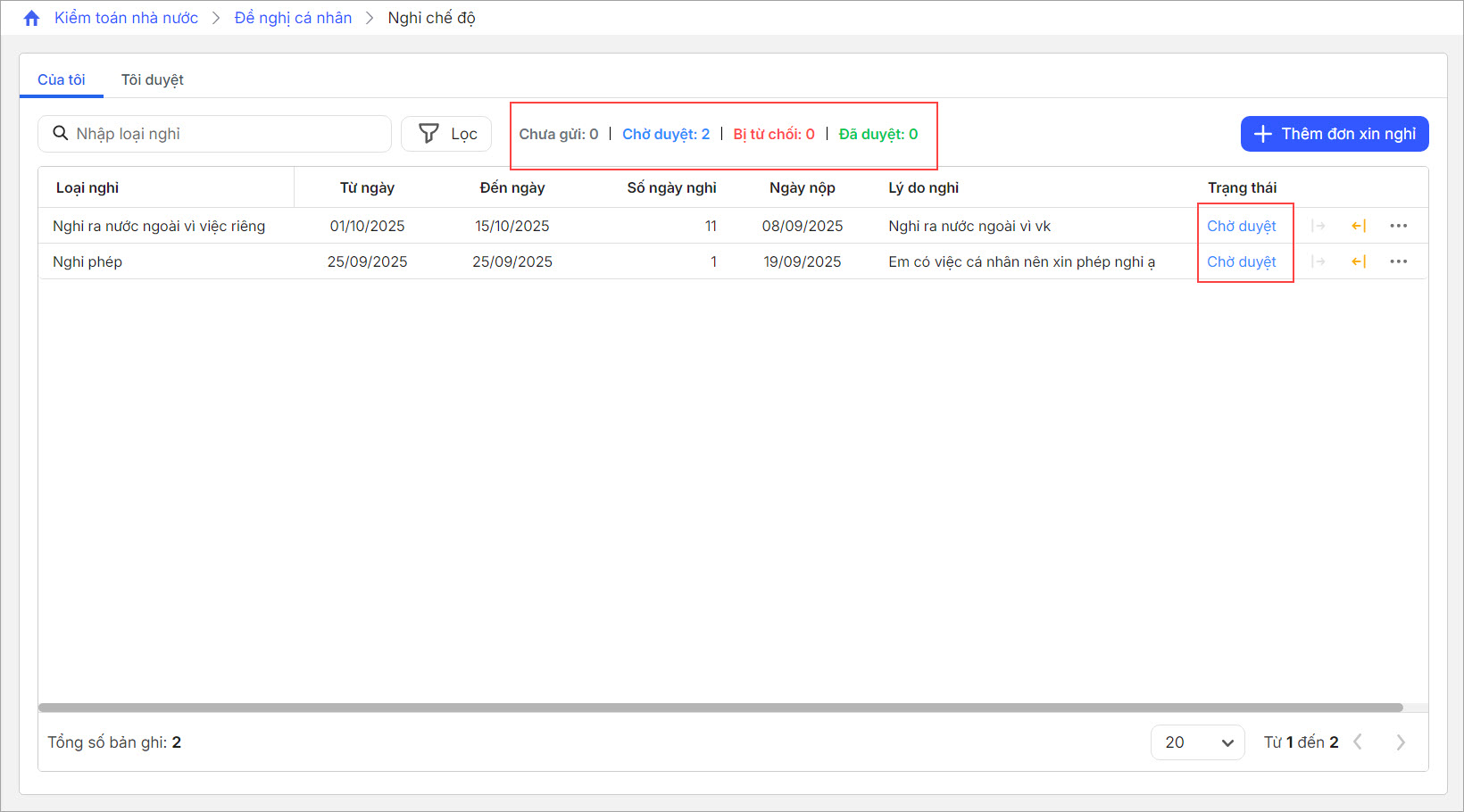Go to previous page arrow
The width and height of the screenshot is (1464, 812).
point(1358,742)
